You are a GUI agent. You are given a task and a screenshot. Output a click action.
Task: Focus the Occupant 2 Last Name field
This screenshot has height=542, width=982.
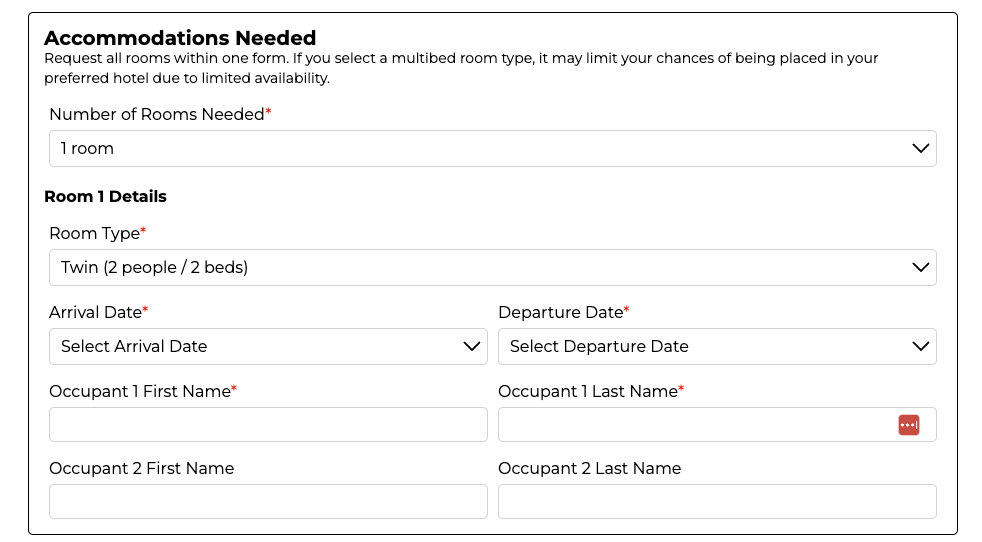point(717,501)
